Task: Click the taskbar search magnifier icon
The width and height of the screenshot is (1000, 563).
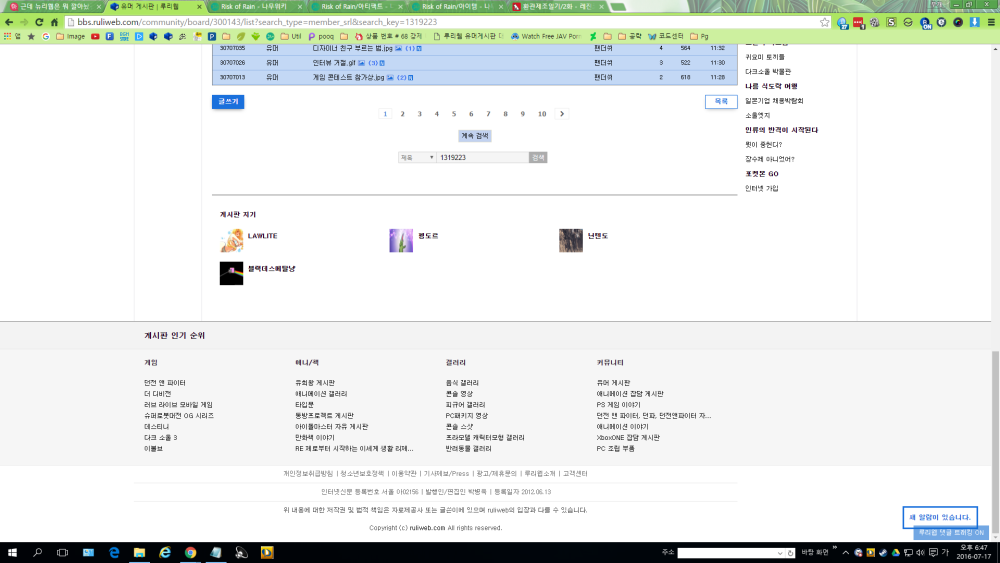Action: pos(38,552)
